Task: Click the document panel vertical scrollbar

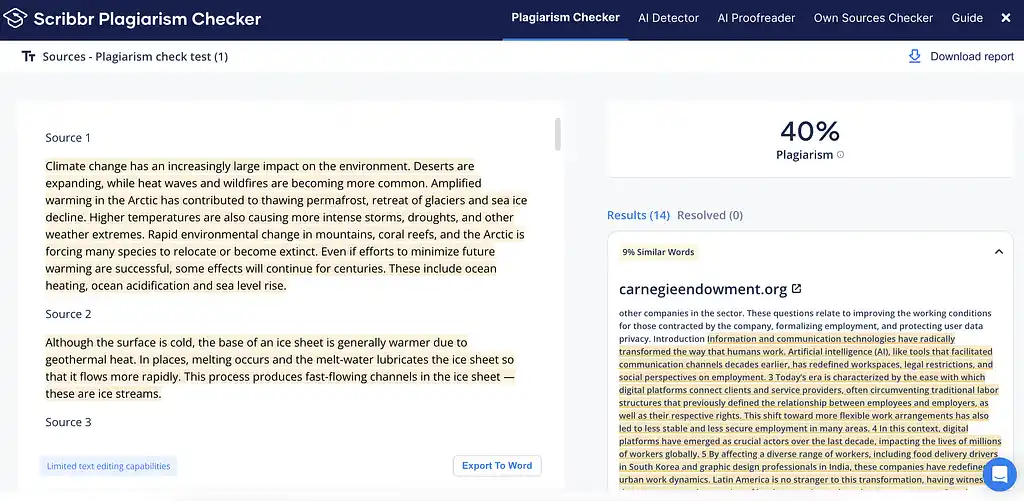Action: pyautogui.click(x=557, y=134)
